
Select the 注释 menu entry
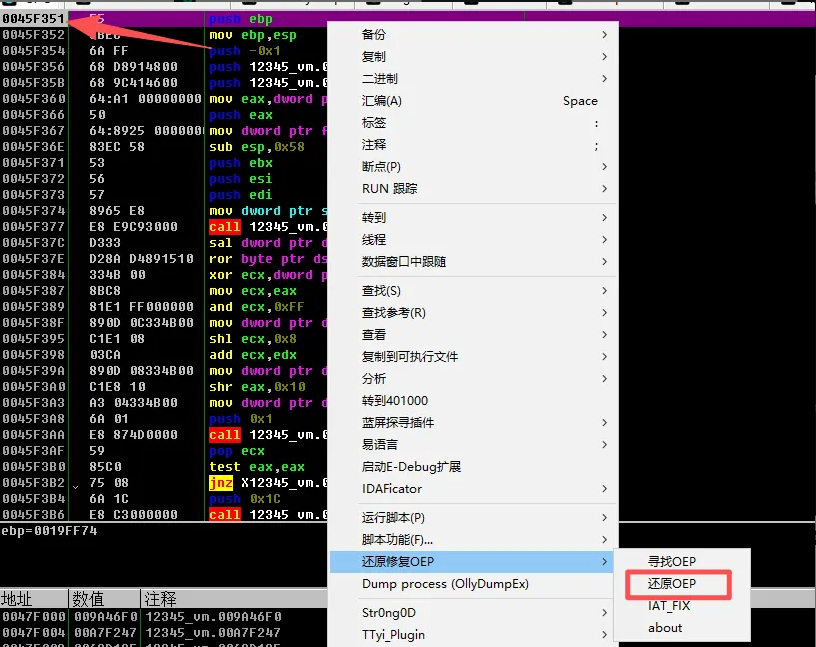(473, 145)
